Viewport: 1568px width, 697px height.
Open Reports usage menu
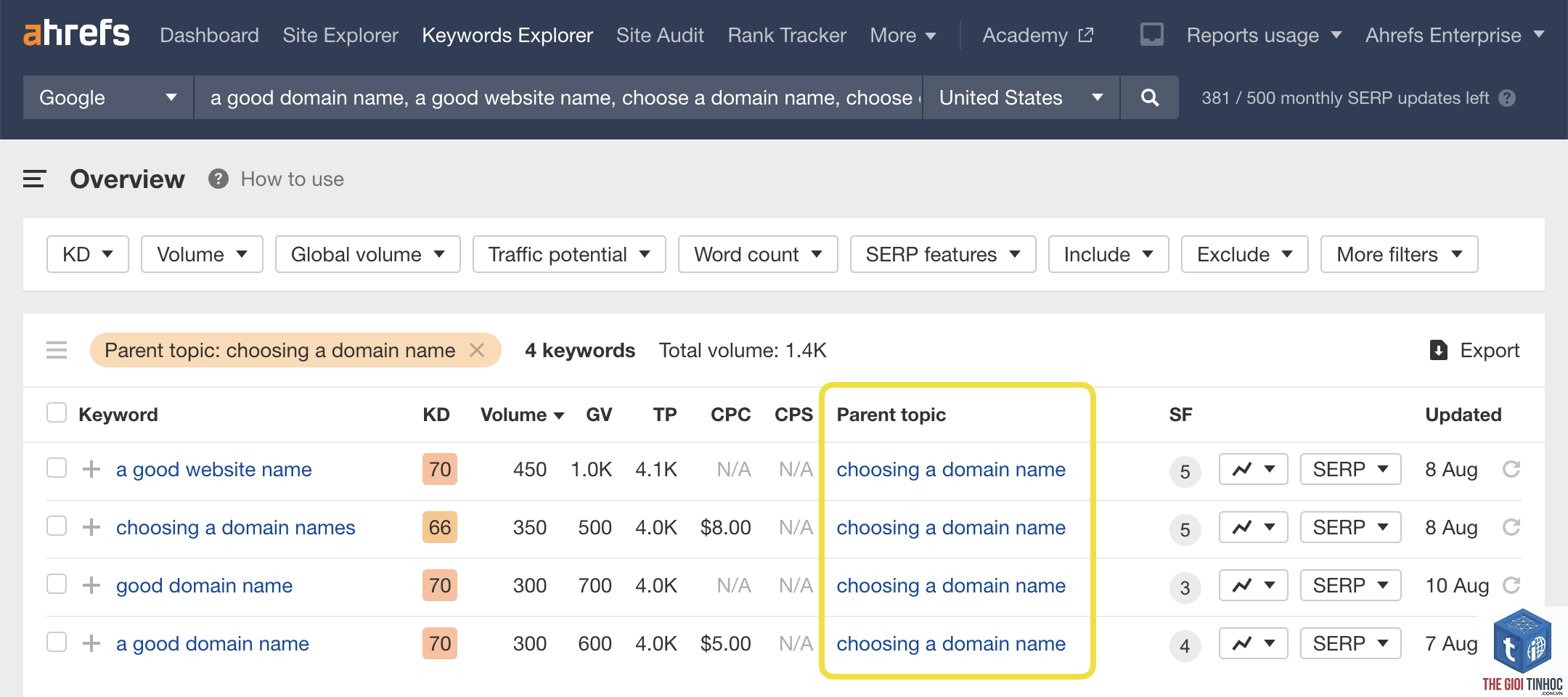click(1264, 35)
